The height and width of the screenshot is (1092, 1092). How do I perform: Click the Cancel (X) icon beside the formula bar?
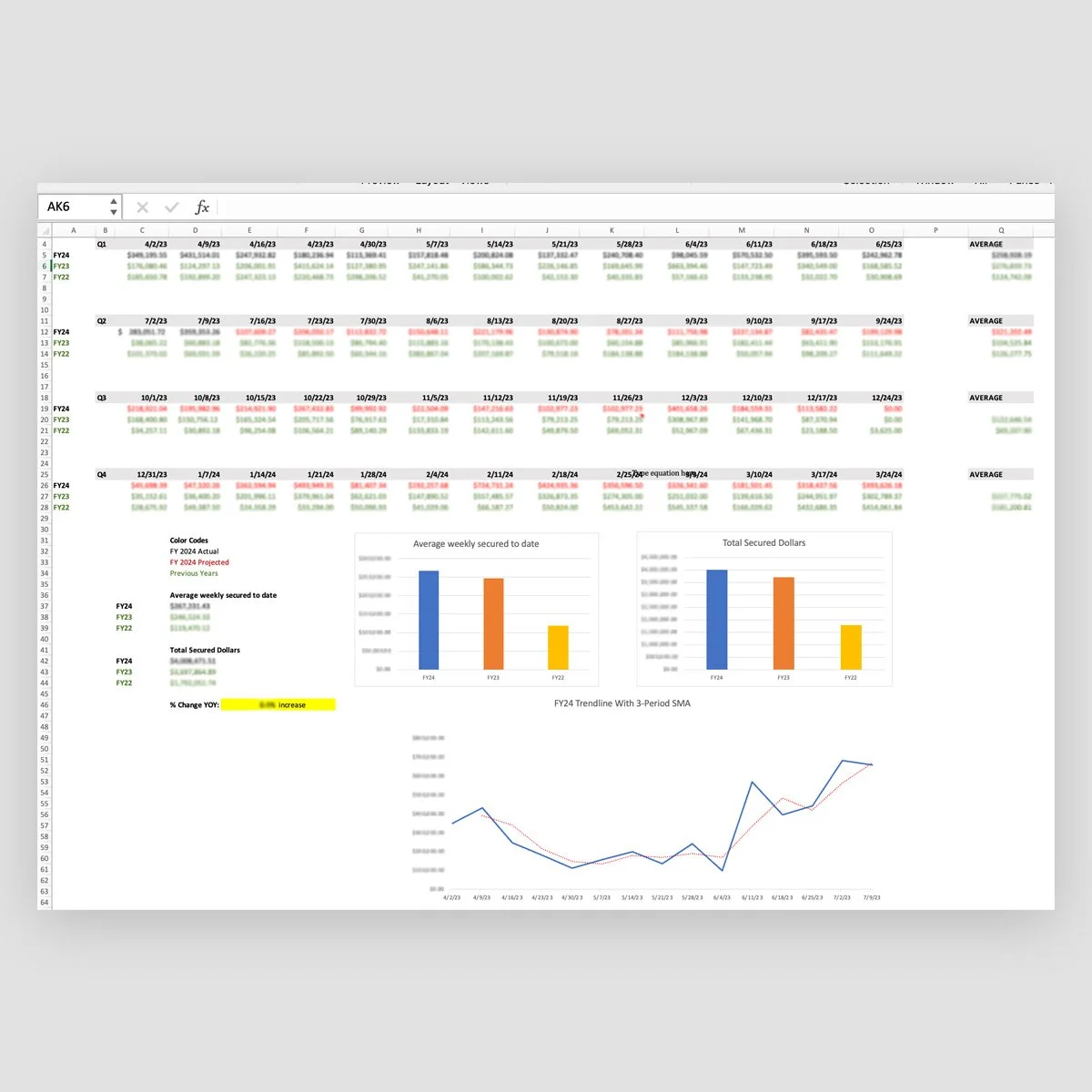[x=142, y=207]
